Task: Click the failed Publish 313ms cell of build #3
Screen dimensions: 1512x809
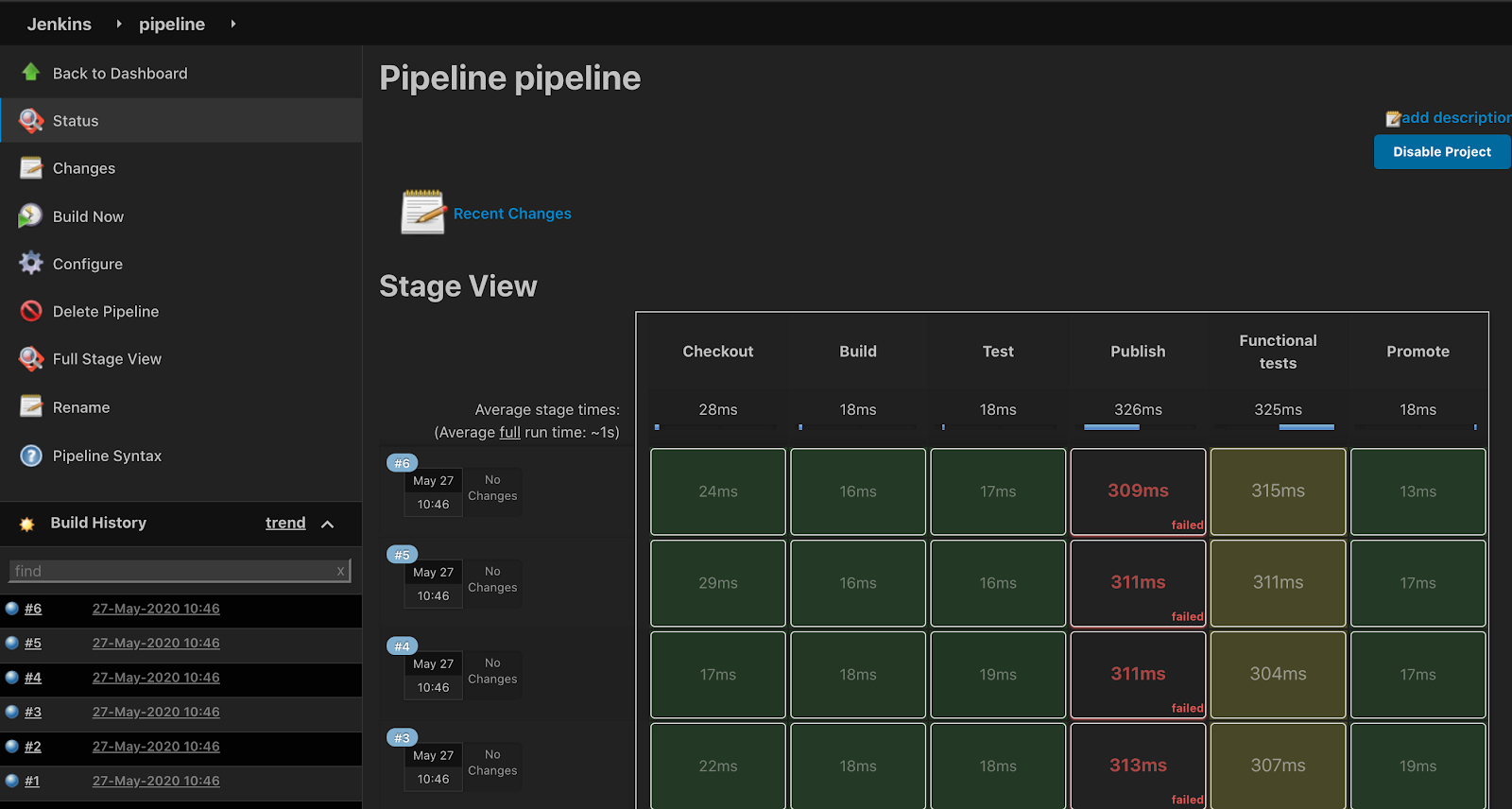Action: [x=1138, y=766]
